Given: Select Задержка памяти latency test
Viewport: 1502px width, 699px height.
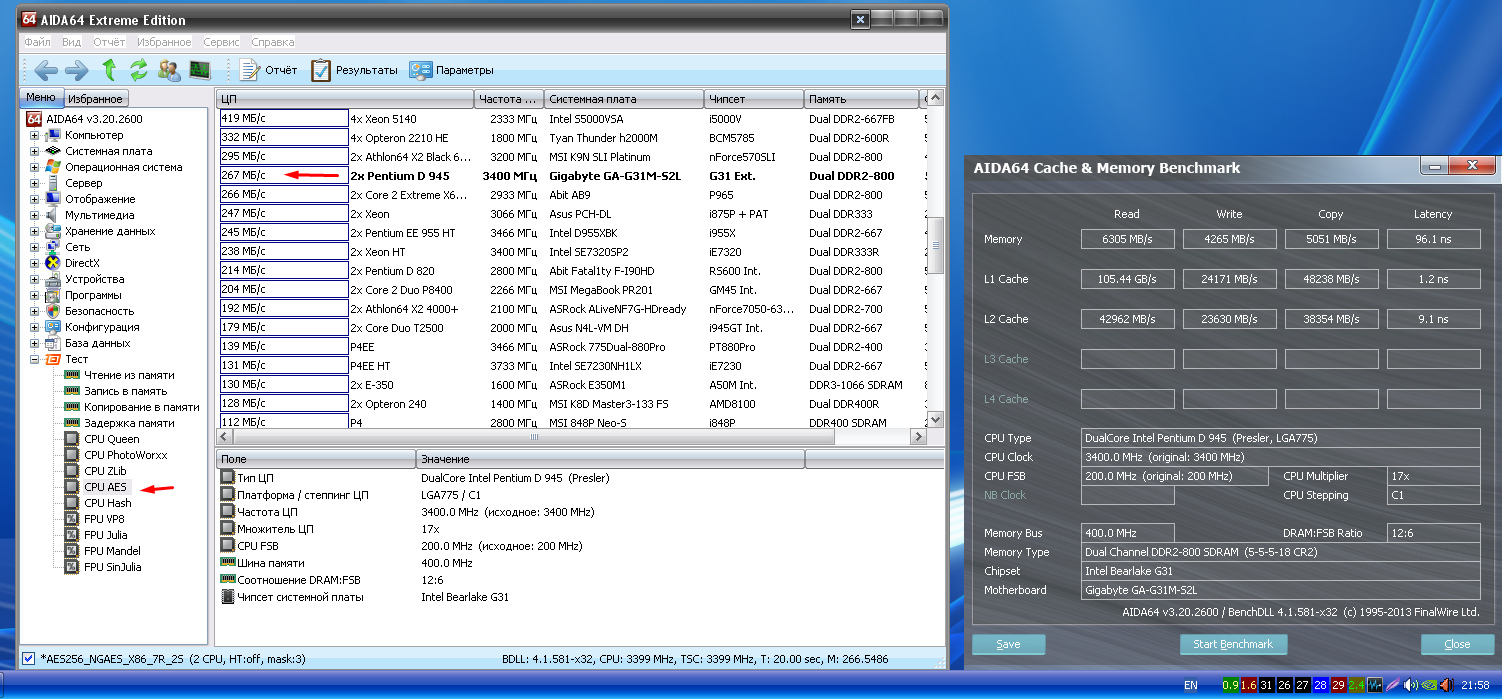Looking at the screenshot, I should [x=130, y=423].
